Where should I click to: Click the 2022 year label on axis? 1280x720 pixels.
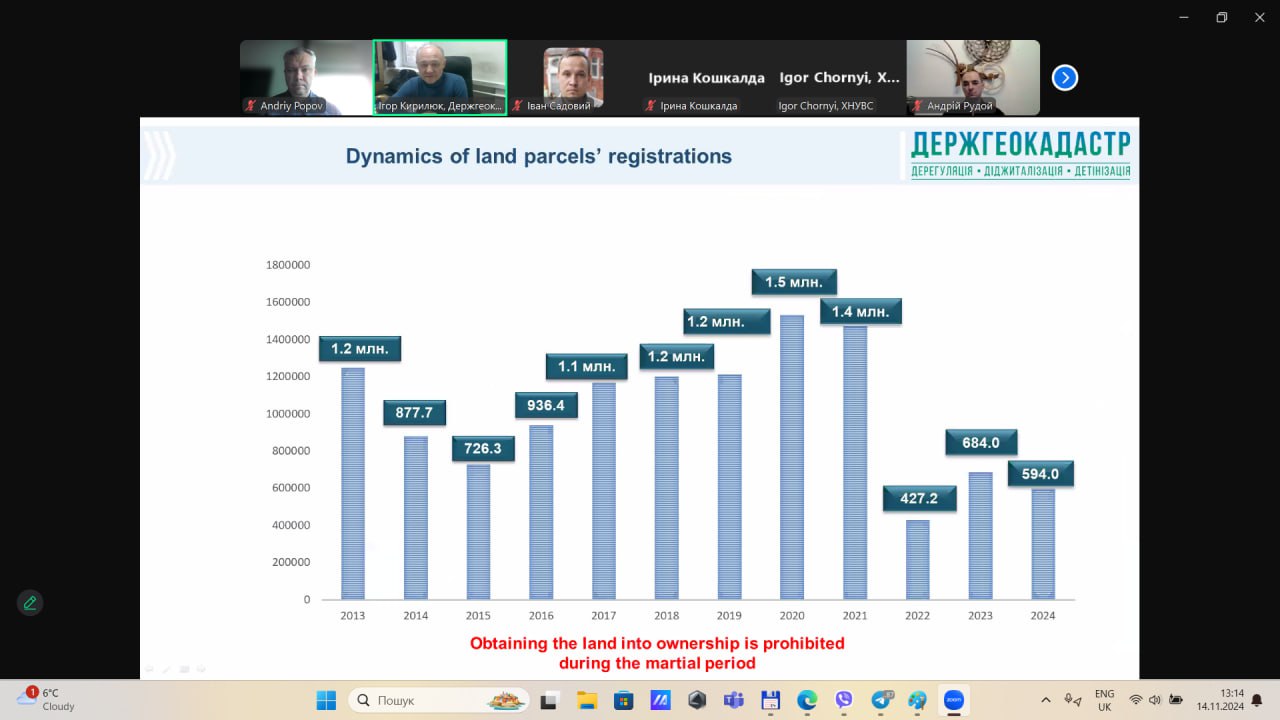coord(918,616)
